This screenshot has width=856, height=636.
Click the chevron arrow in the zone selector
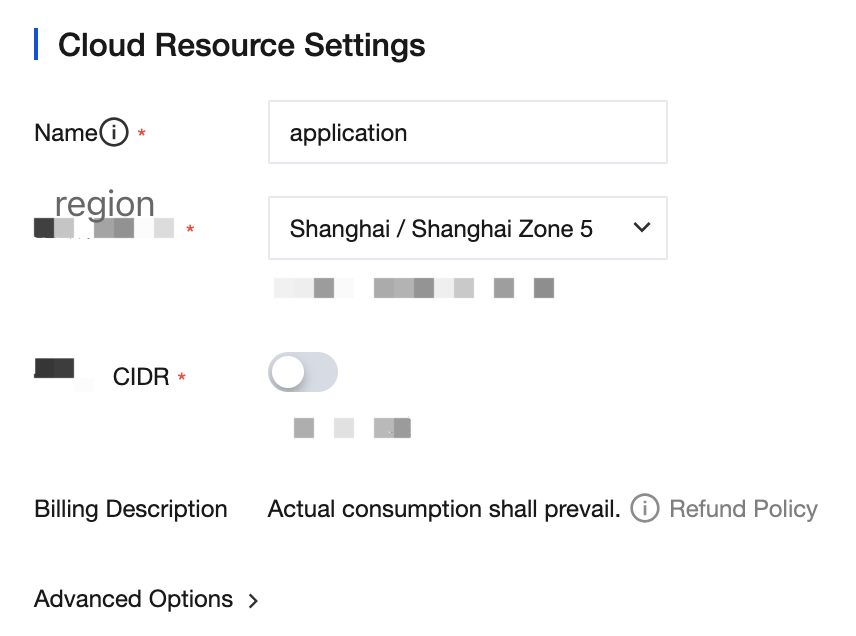pyautogui.click(x=642, y=228)
